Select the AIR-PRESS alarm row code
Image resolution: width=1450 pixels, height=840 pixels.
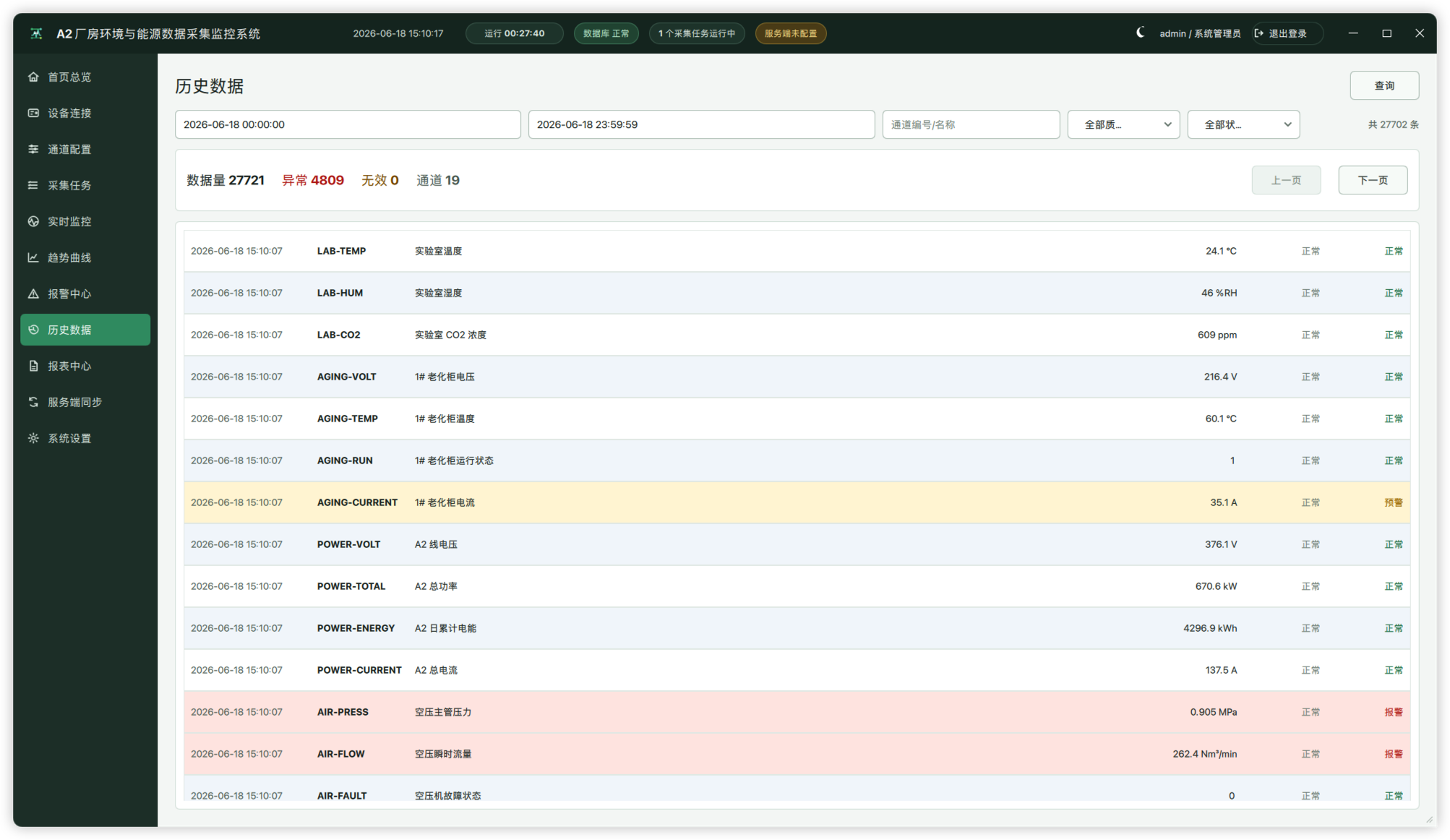(343, 712)
